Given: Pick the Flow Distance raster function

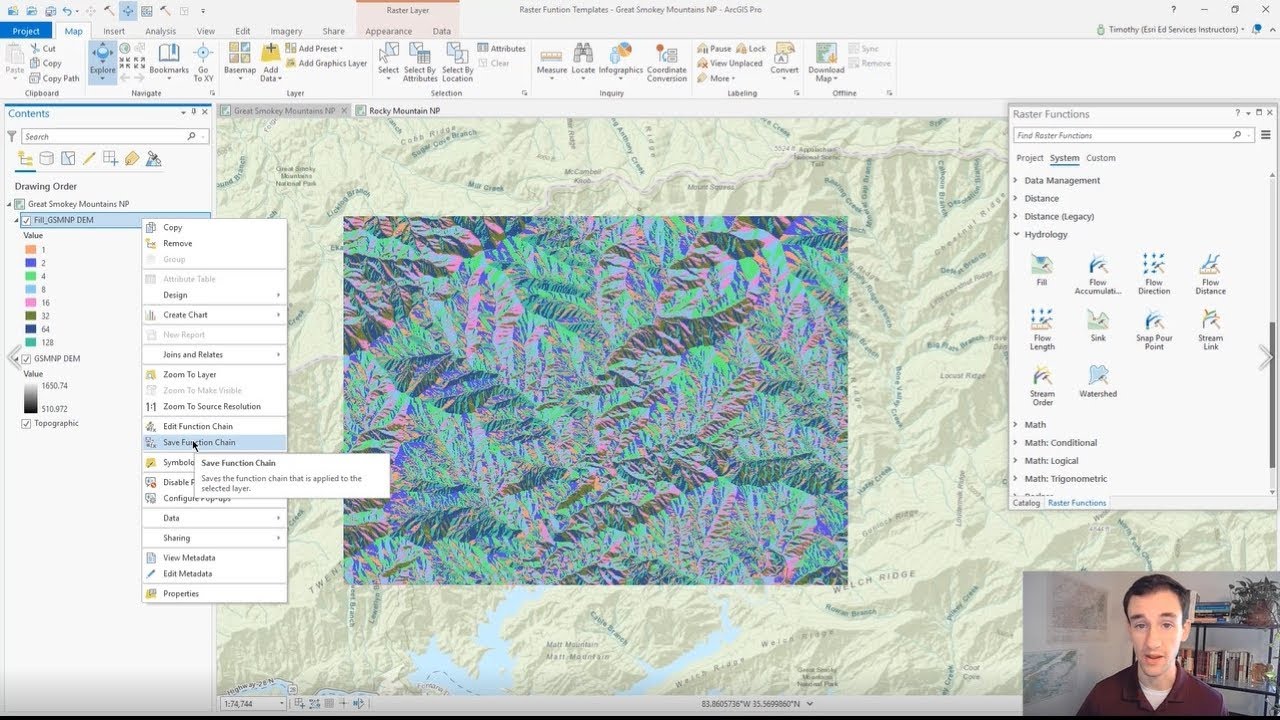Looking at the screenshot, I should (x=1210, y=274).
